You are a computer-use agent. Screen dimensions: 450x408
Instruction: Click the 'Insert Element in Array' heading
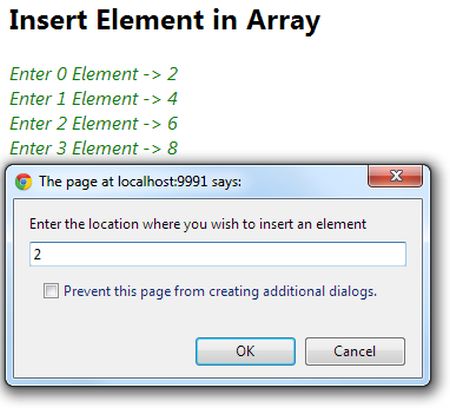point(165,21)
